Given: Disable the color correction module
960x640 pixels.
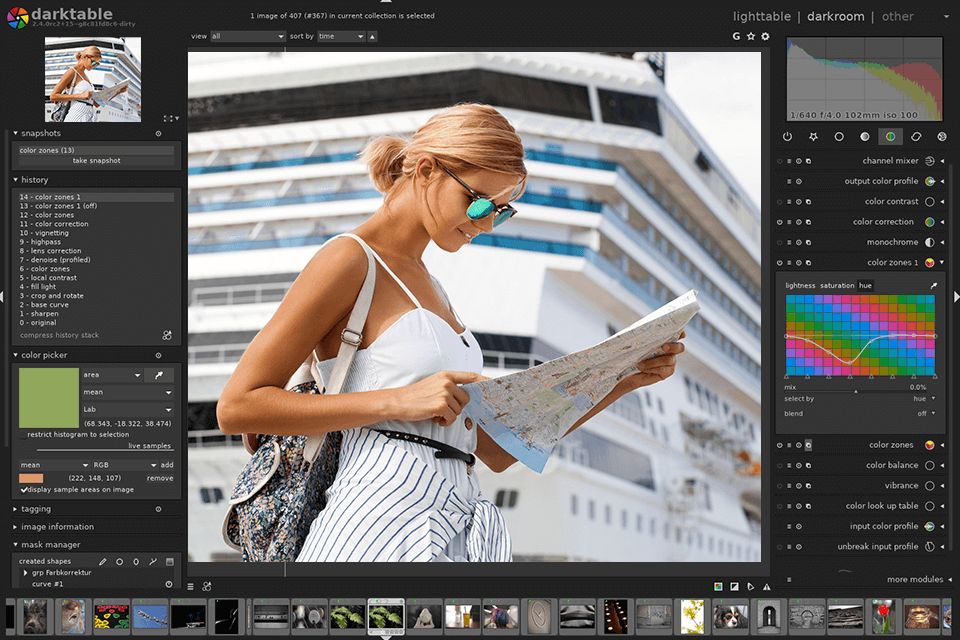Looking at the screenshot, I should (779, 222).
